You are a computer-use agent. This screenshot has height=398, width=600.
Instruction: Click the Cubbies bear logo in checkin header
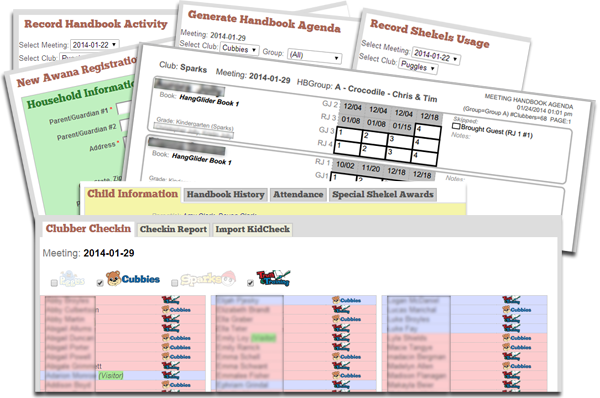point(133,279)
